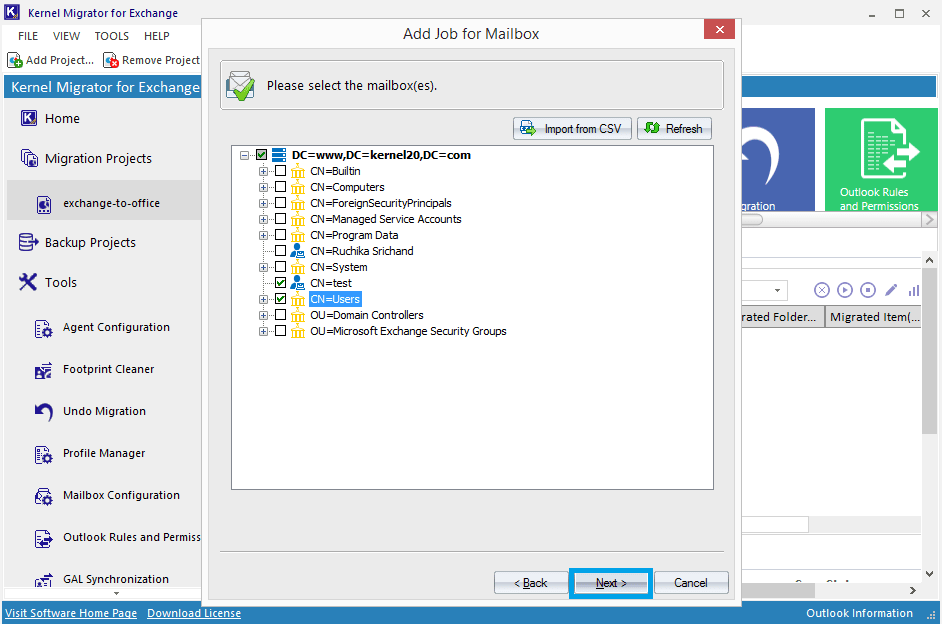This screenshot has width=942, height=624.
Task: Click the start job play icon
Action: (x=845, y=291)
